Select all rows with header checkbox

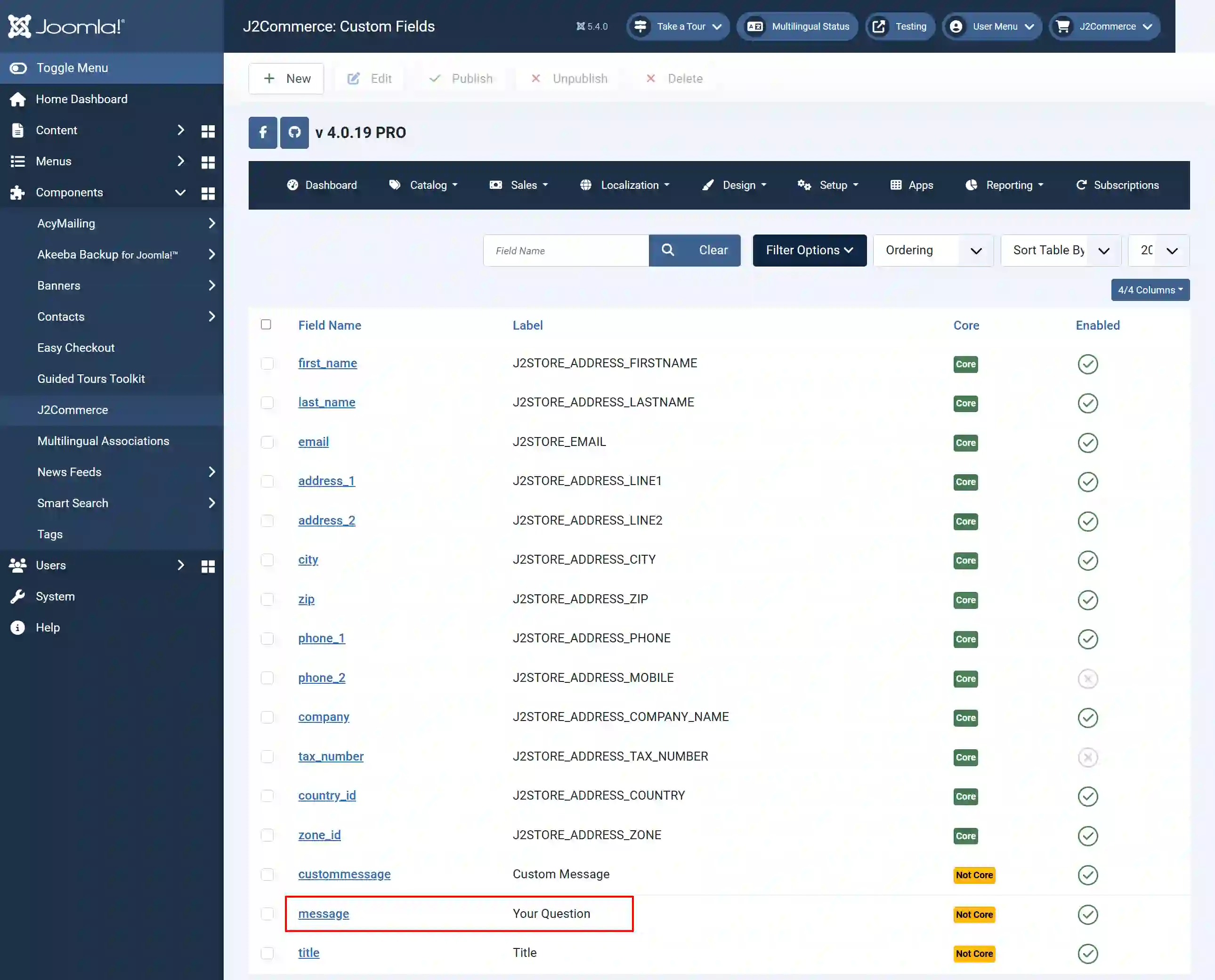coord(266,324)
